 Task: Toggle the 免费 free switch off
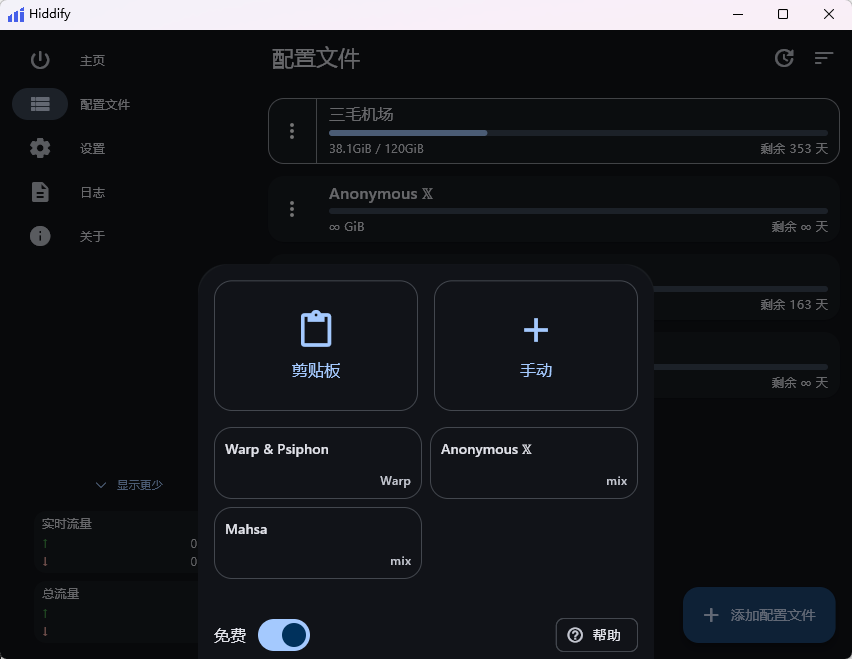pos(284,635)
